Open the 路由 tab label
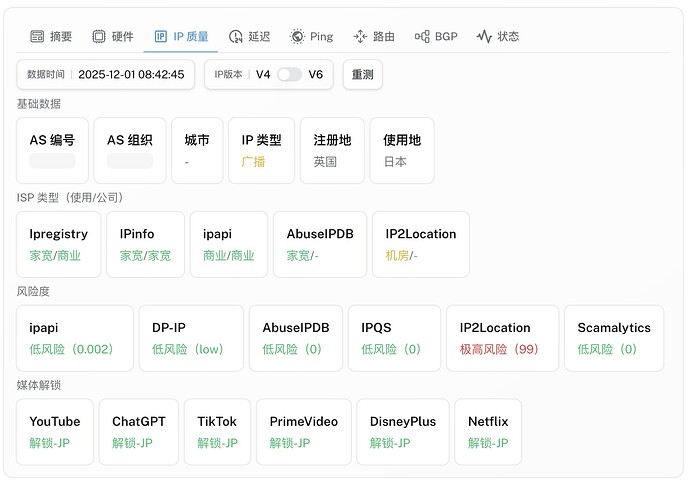This screenshot has height=486, width=690. [x=383, y=36]
